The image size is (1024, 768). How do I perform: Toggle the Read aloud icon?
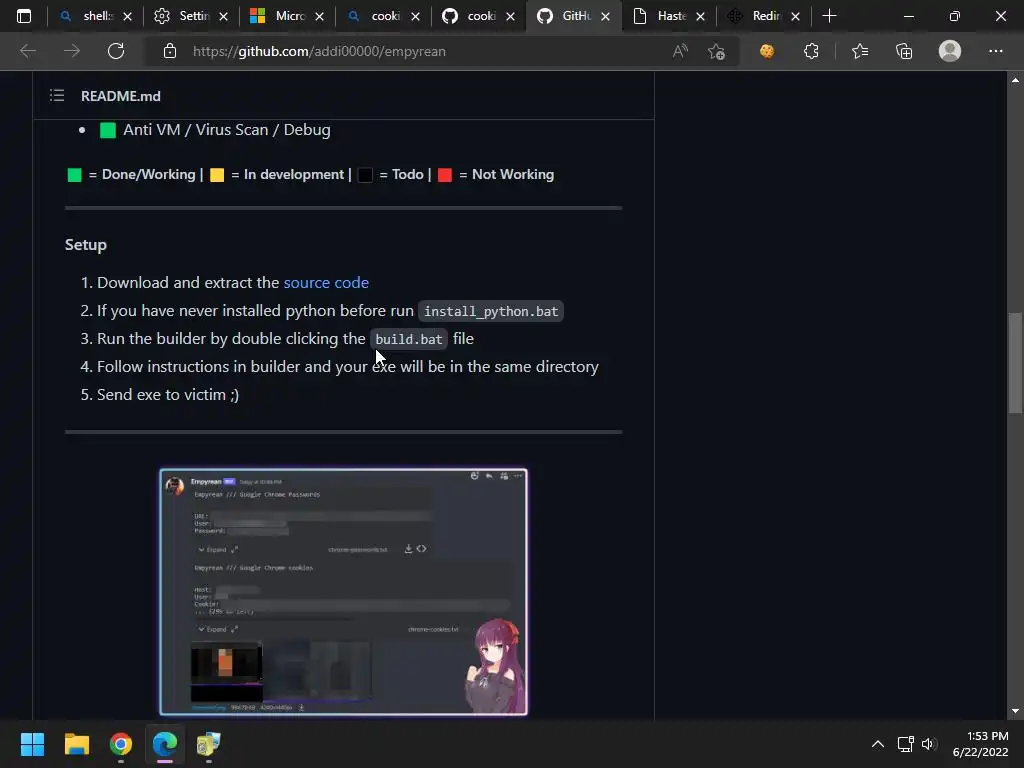(680, 51)
